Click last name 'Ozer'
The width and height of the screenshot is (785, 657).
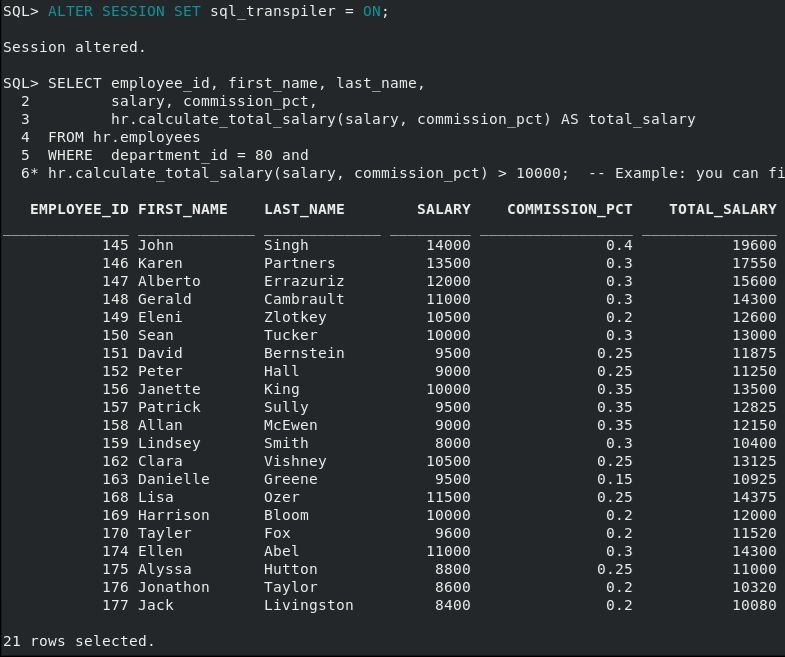pos(282,498)
